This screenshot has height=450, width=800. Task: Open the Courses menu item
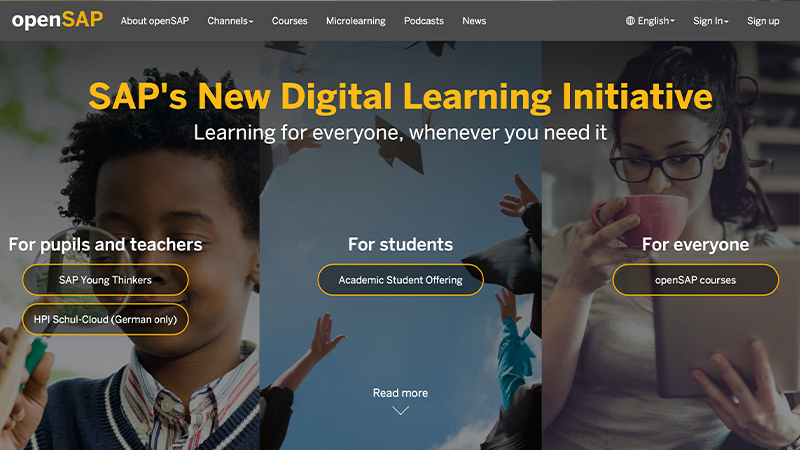point(289,21)
